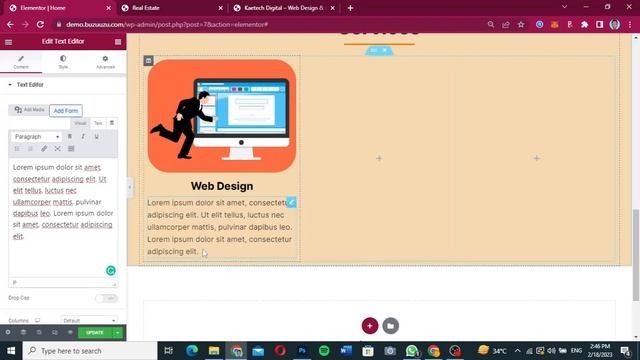Image resolution: width=640 pixels, height=360 pixels.
Task: Click the Preview Changes eye icon
Action: 70,333
